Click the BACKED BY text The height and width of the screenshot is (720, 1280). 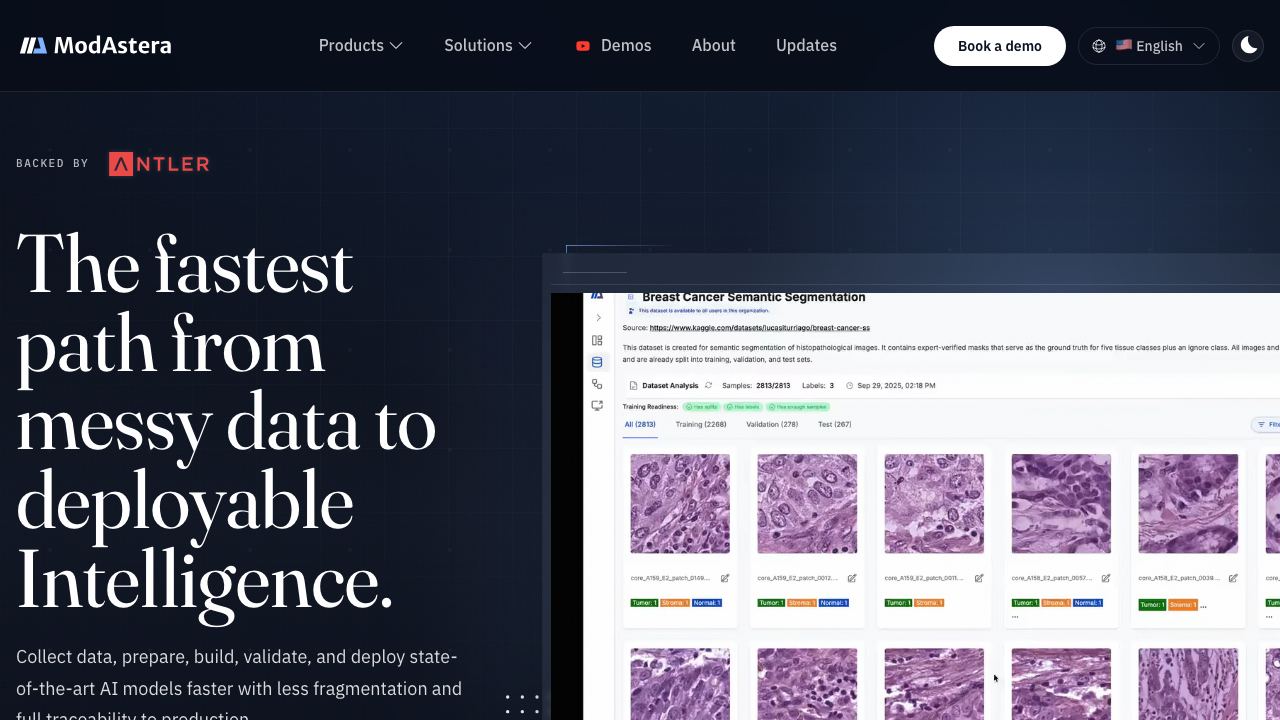coord(52,163)
